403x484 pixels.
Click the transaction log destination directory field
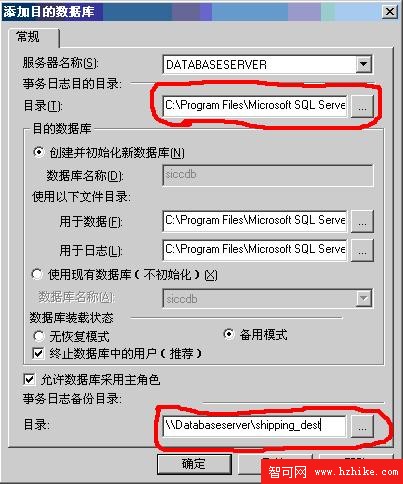pyautogui.click(x=255, y=106)
